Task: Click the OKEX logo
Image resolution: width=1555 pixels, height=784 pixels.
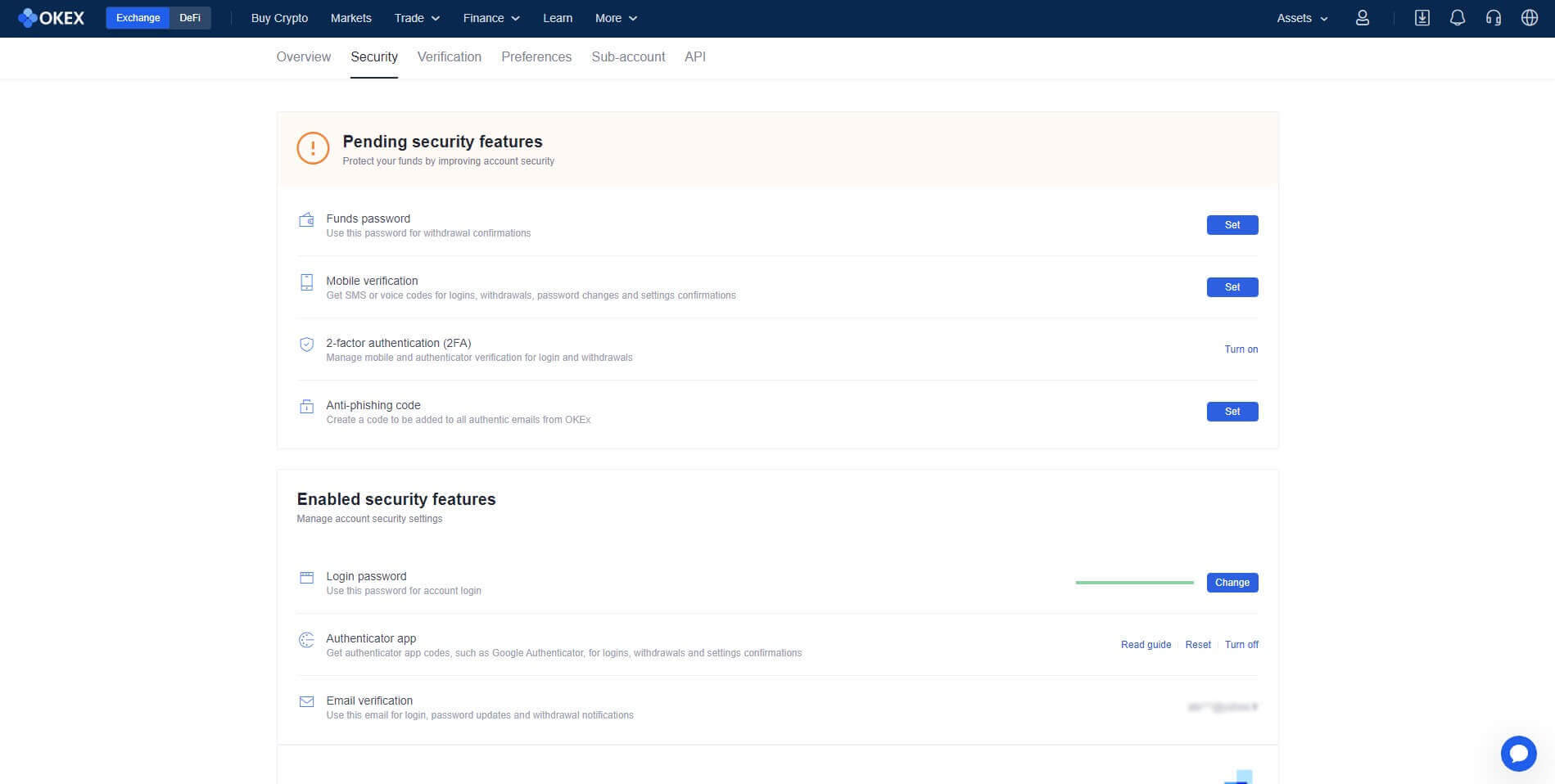Action: (x=51, y=18)
